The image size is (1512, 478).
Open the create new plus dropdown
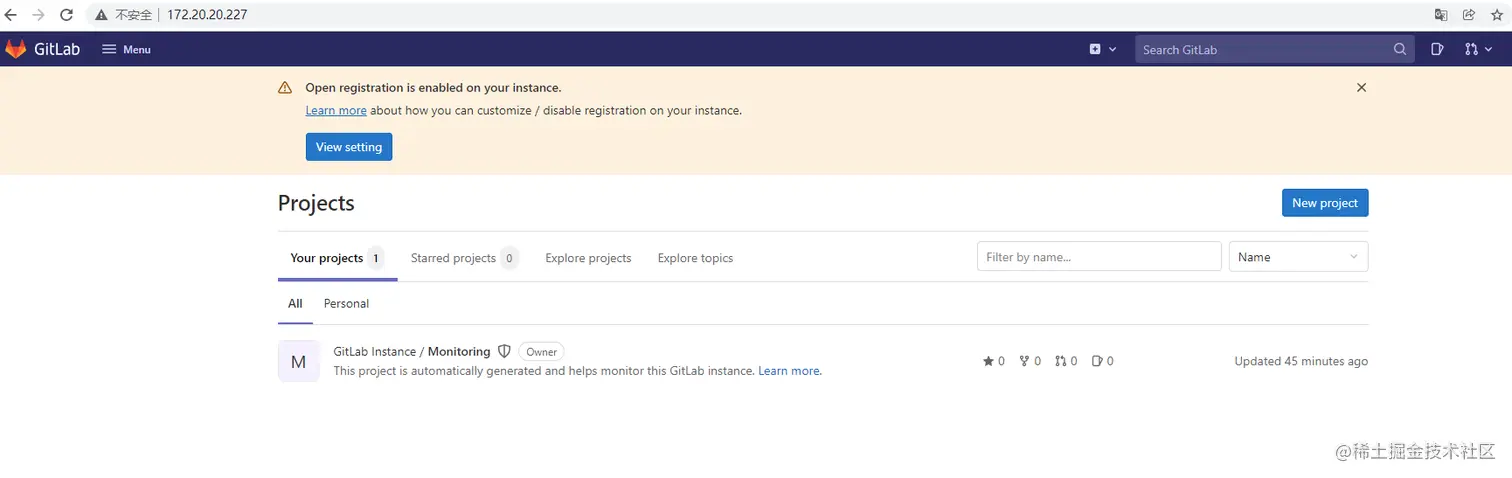click(x=1103, y=49)
